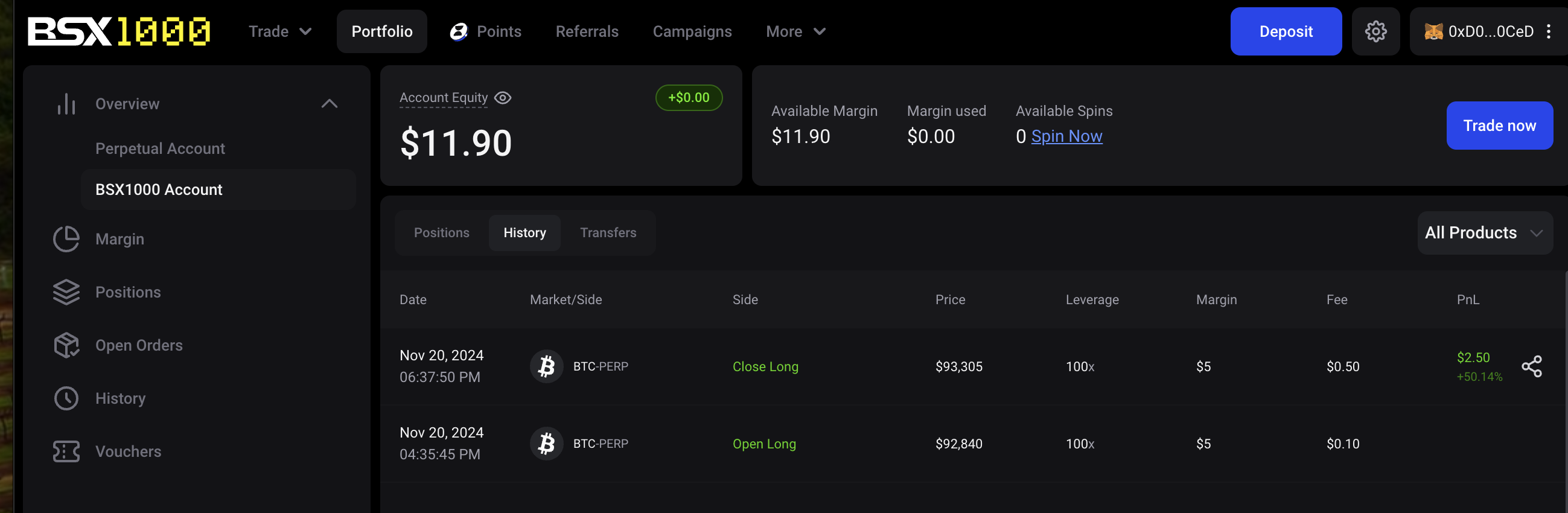The height and width of the screenshot is (513, 1568).
Task: Click the Available Margin $11.90 value
Action: tap(800, 136)
